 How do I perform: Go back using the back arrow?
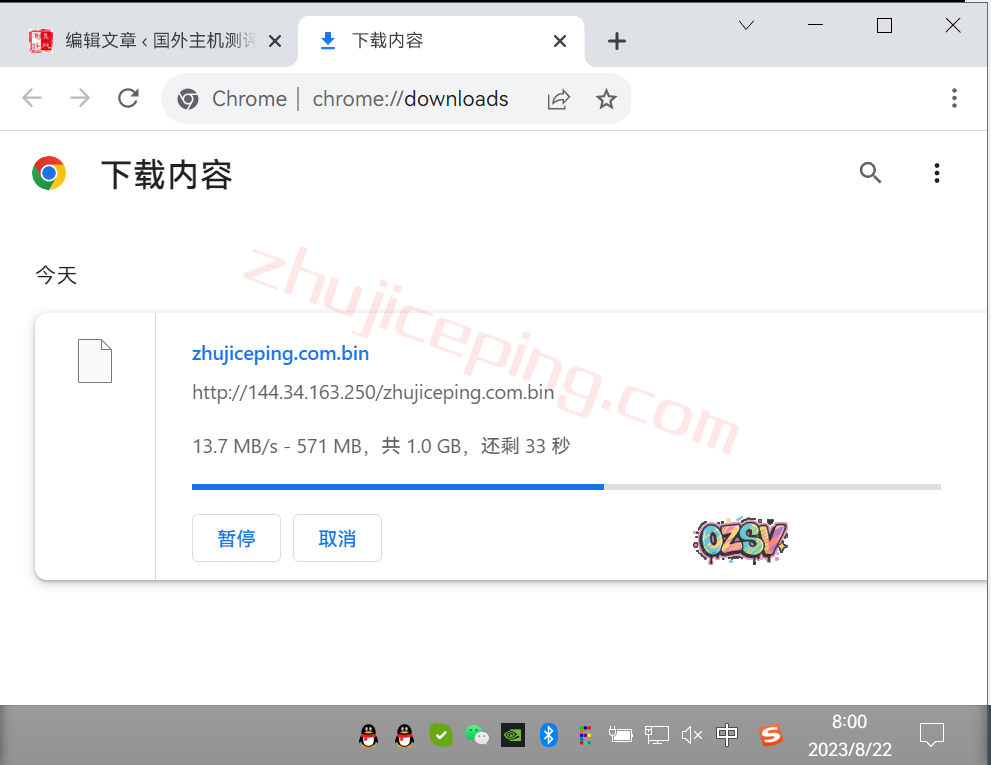click(32, 98)
